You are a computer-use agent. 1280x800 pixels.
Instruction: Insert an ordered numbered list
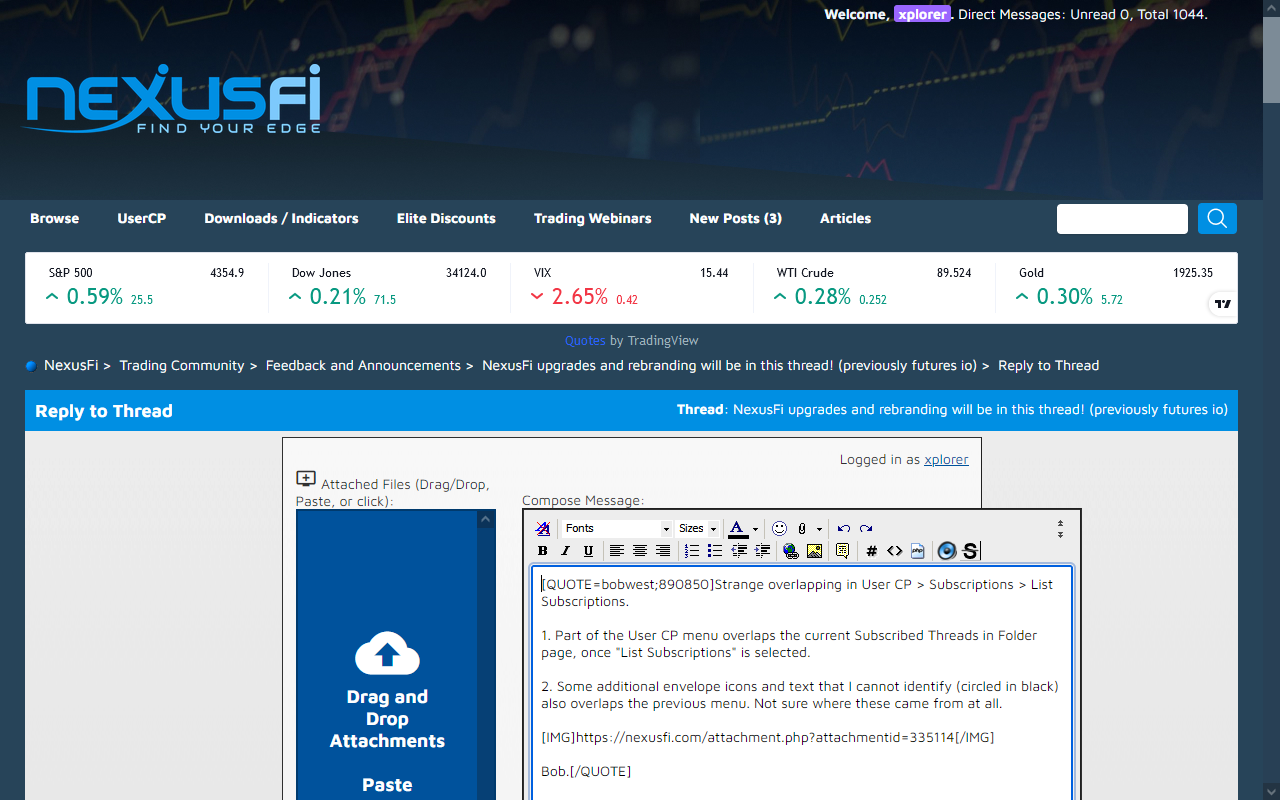tap(692, 551)
